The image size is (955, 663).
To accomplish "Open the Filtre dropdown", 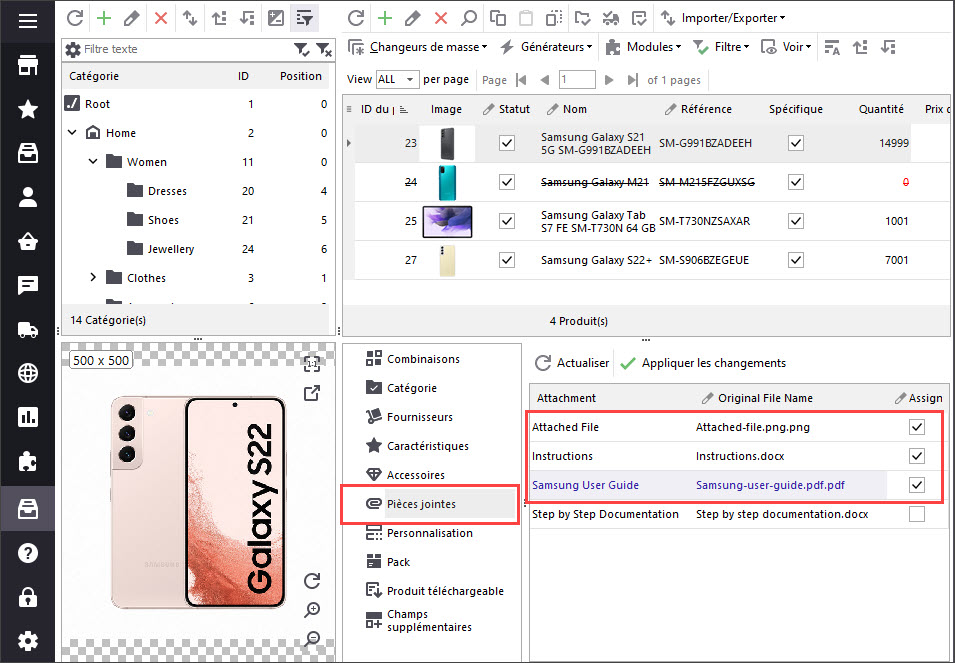I will click(722, 47).
